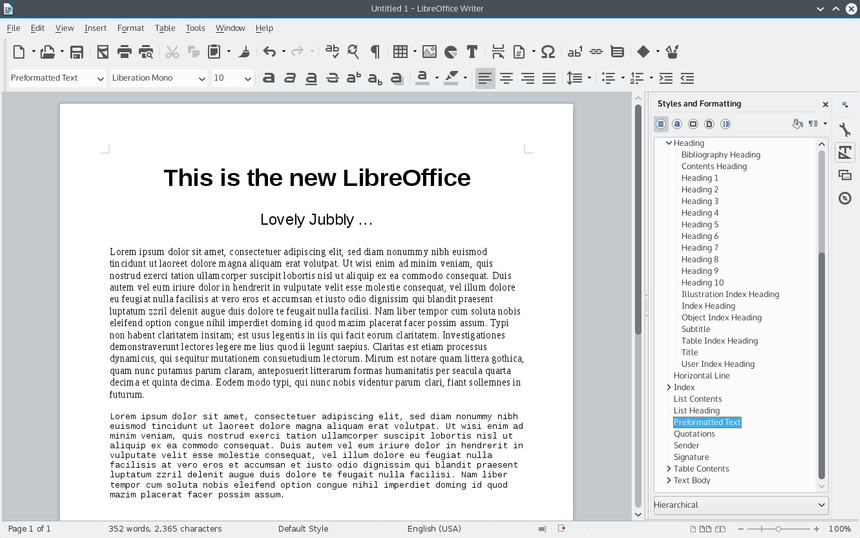The height and width of the screenshot is (538, 860).
Task: Close the Styles and Formatting panel
Action: coord(825,104)
